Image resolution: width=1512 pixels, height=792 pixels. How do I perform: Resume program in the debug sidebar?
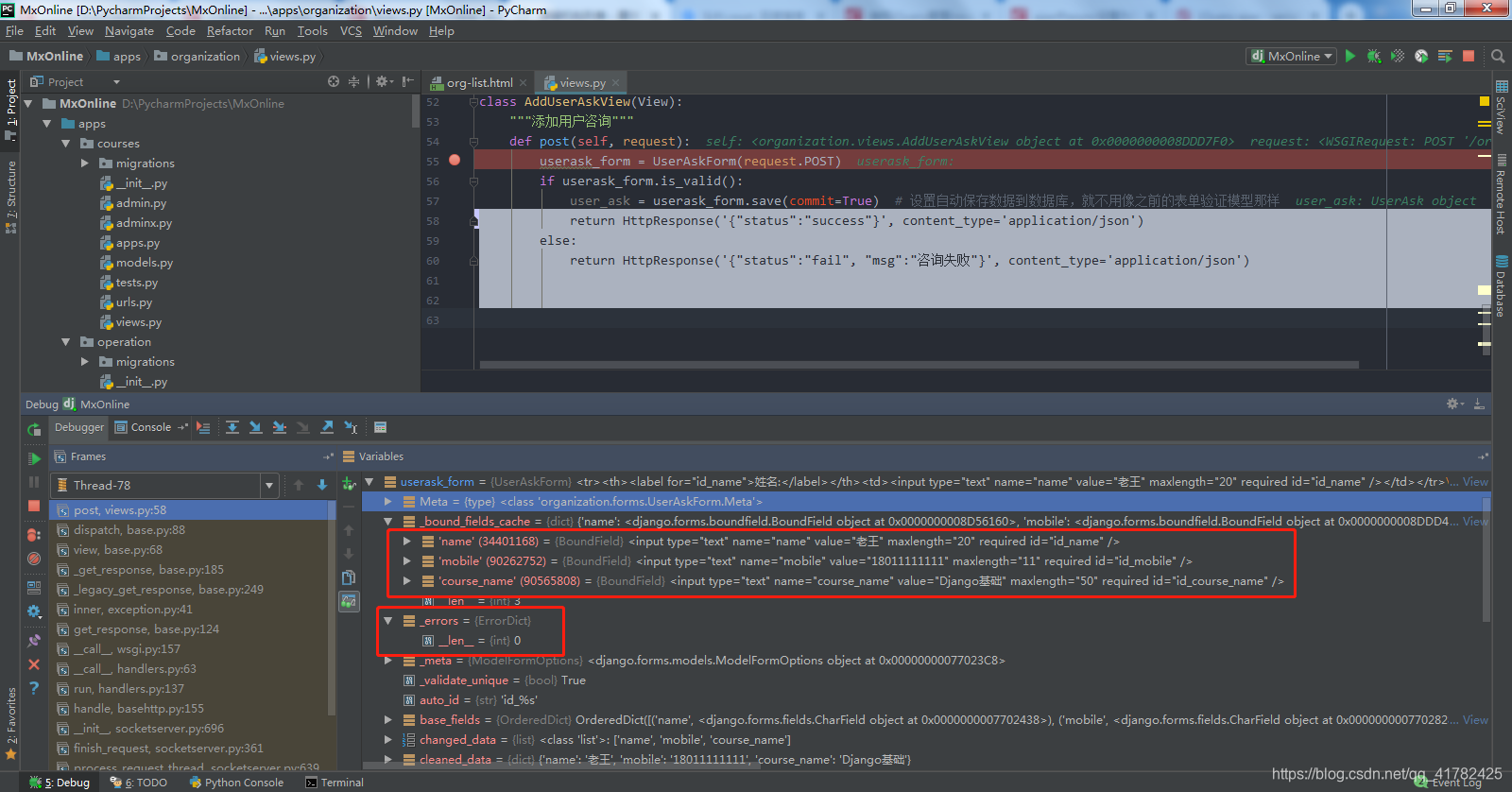point(34,458)
